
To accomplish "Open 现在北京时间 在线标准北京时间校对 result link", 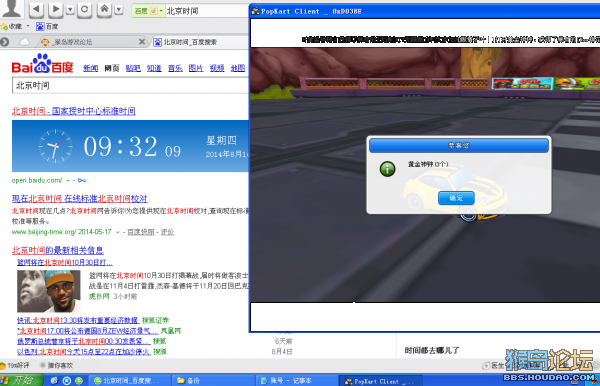I will (80, 199).
